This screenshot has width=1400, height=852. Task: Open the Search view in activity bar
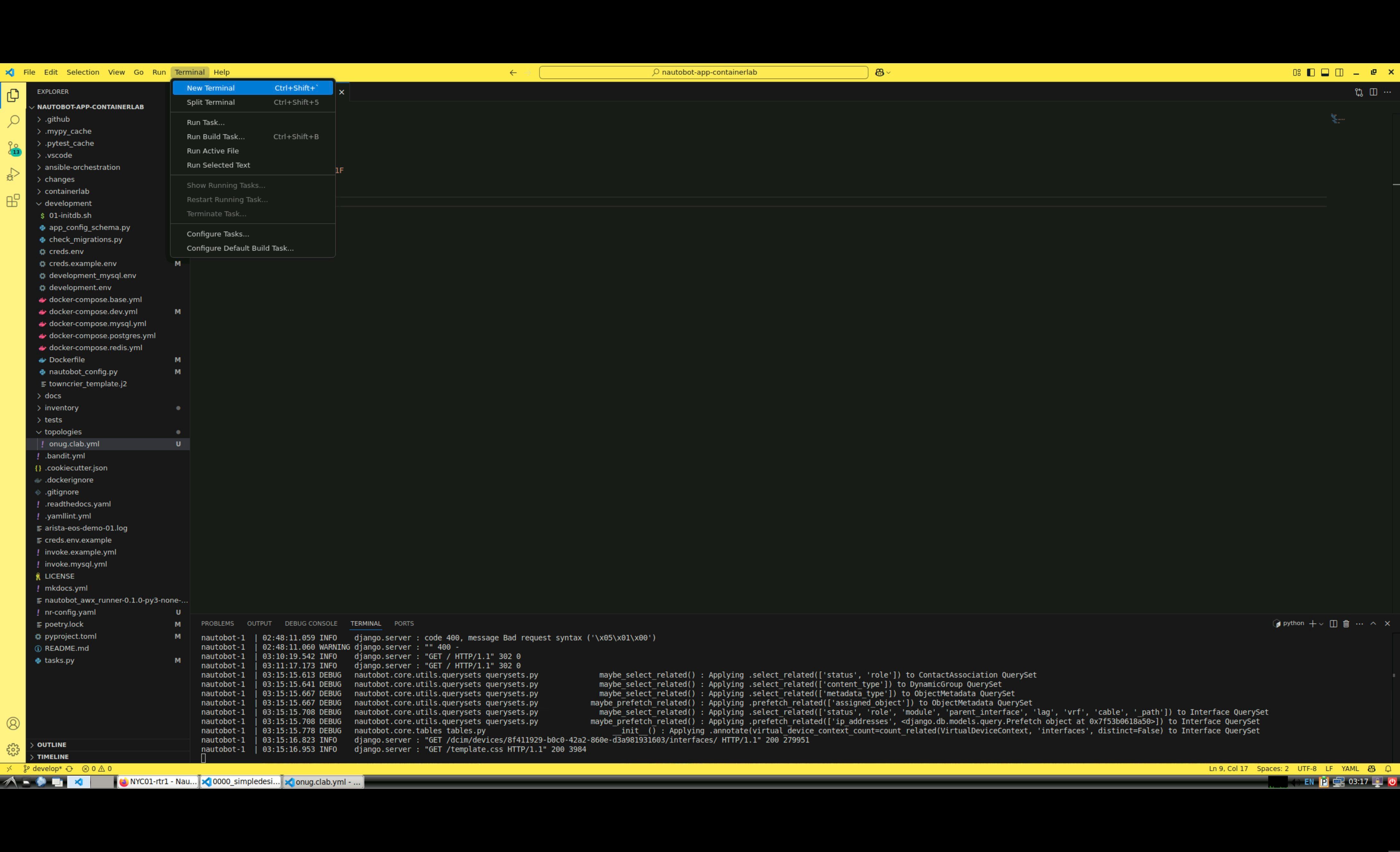pyautogui.click(x=13, y=122)
